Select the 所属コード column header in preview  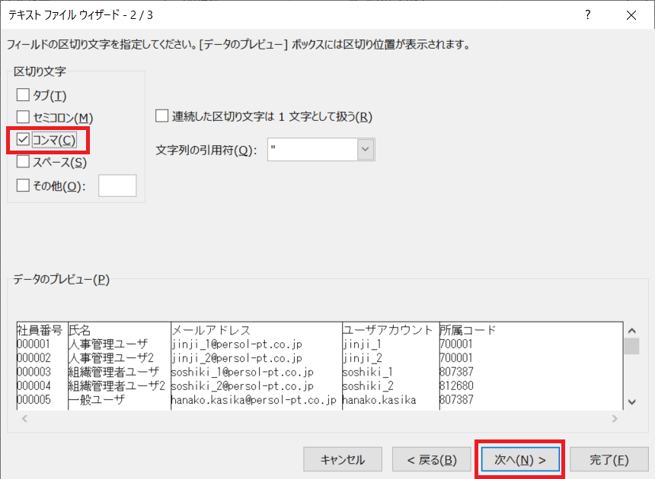[467, 330]
